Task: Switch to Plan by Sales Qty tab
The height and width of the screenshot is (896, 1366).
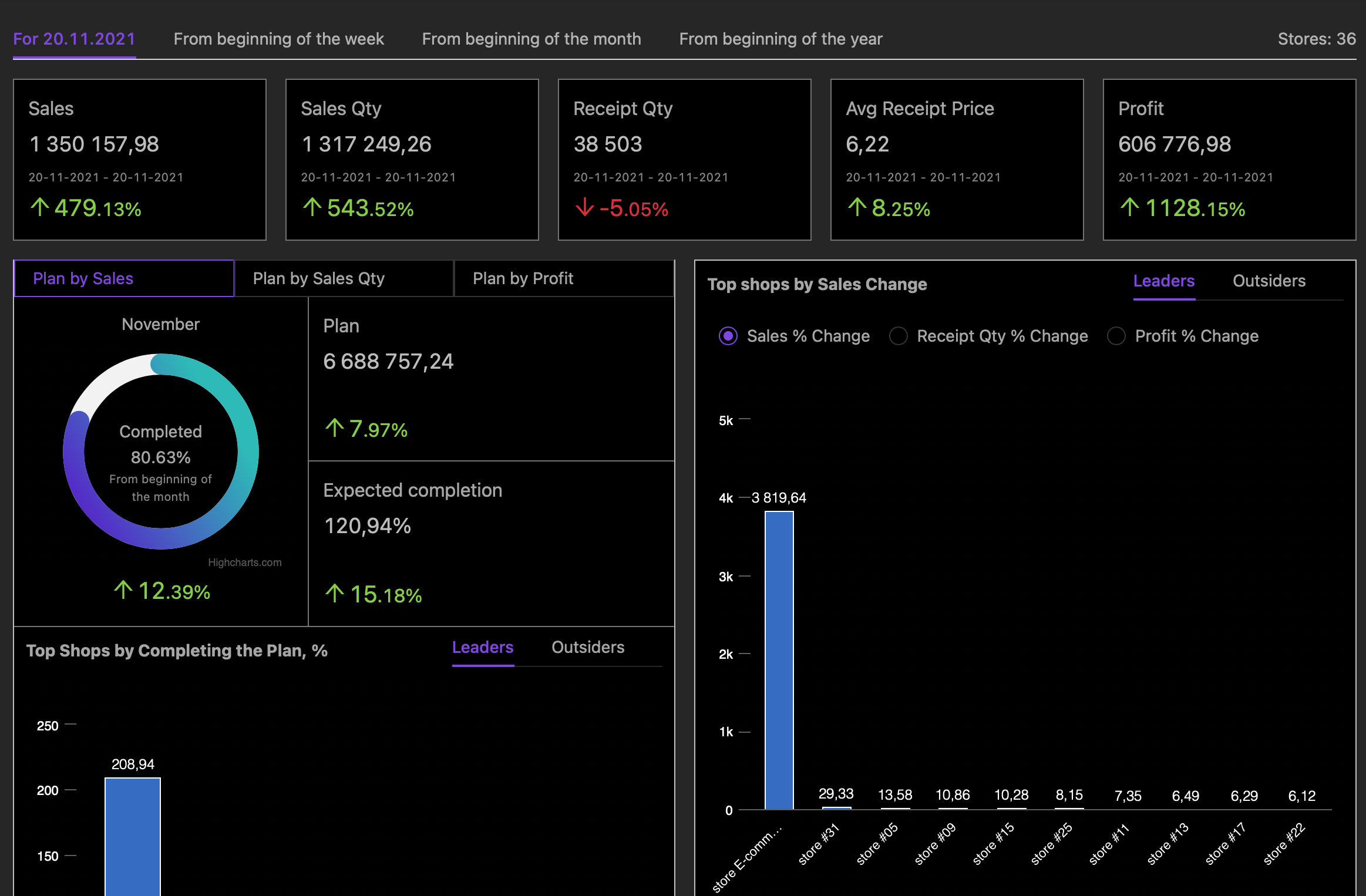Action: click(x=319, y=278)
